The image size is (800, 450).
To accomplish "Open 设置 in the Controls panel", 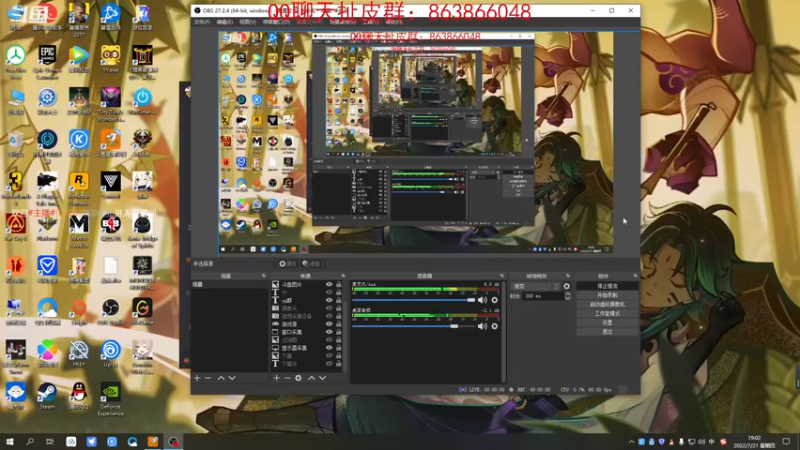I will coord(607,323).
